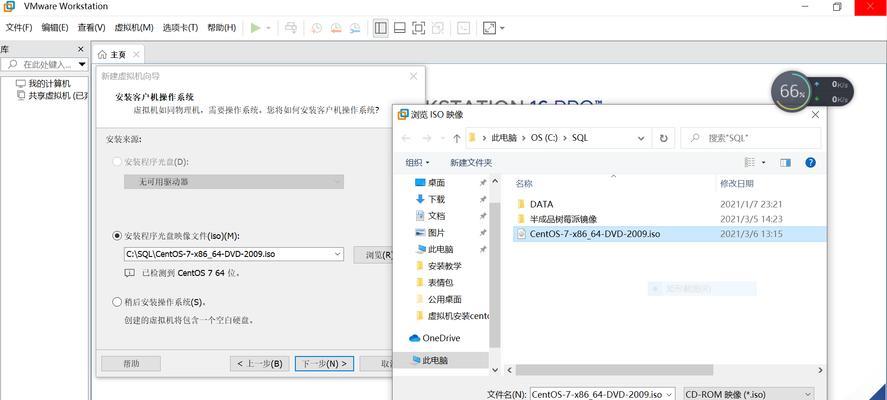Click the refresh icon in address bar
This screenshot has height=400, width=887.
664,137
